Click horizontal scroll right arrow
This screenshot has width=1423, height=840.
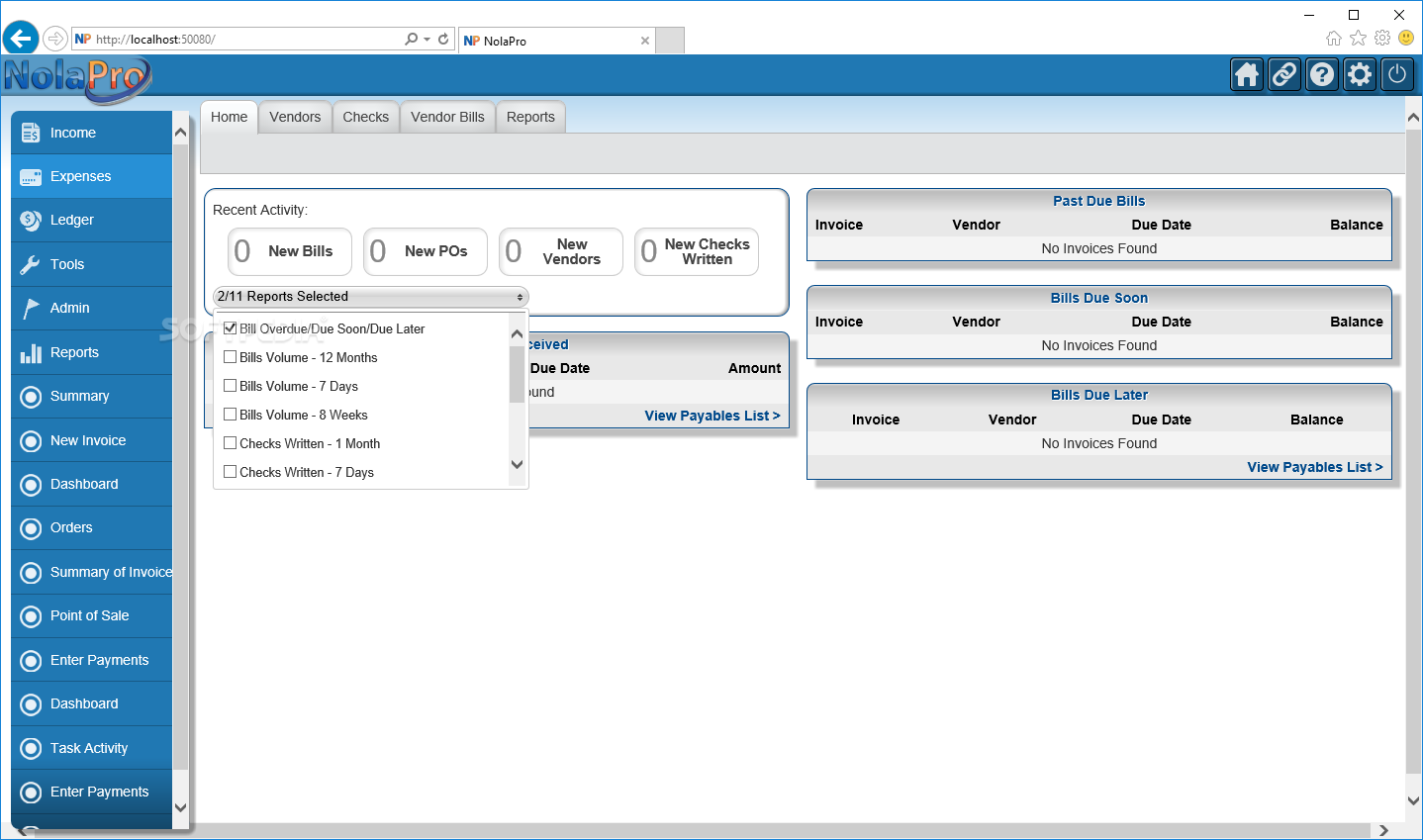pyautogui.click(x=1383, y=830)
